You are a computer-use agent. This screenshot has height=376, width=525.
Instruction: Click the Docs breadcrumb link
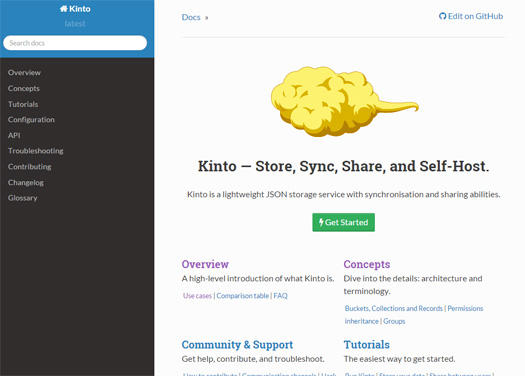(191, 17)
